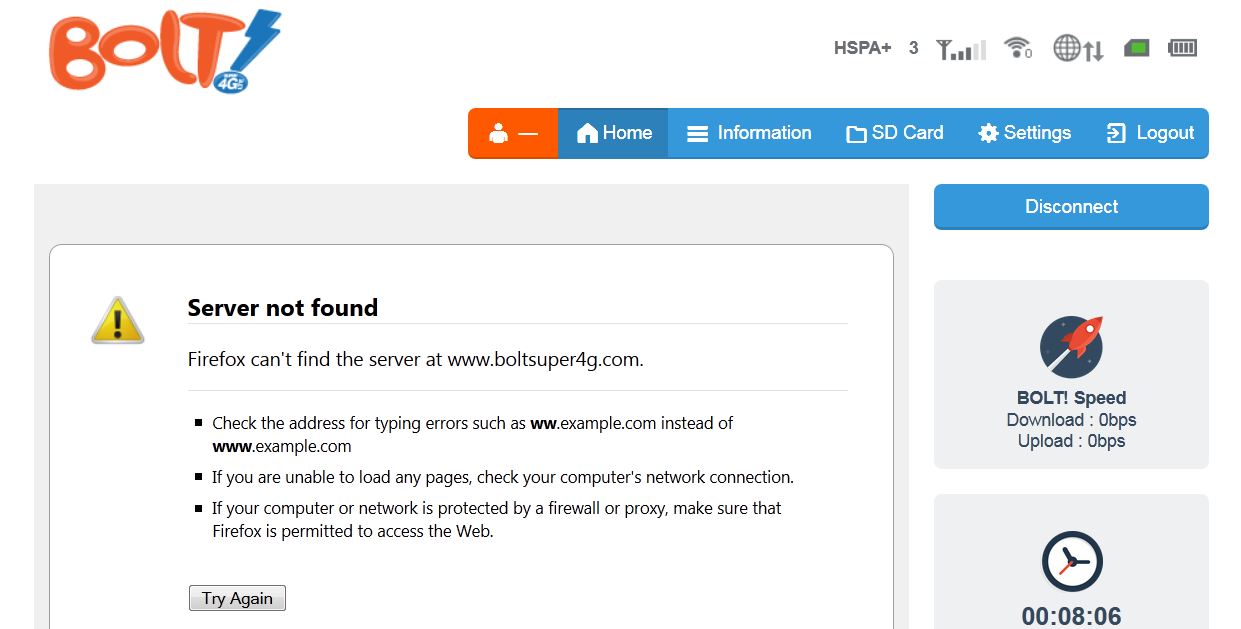
Task: Click the HSPA+ network type label
Action: [x=862, y=48]
